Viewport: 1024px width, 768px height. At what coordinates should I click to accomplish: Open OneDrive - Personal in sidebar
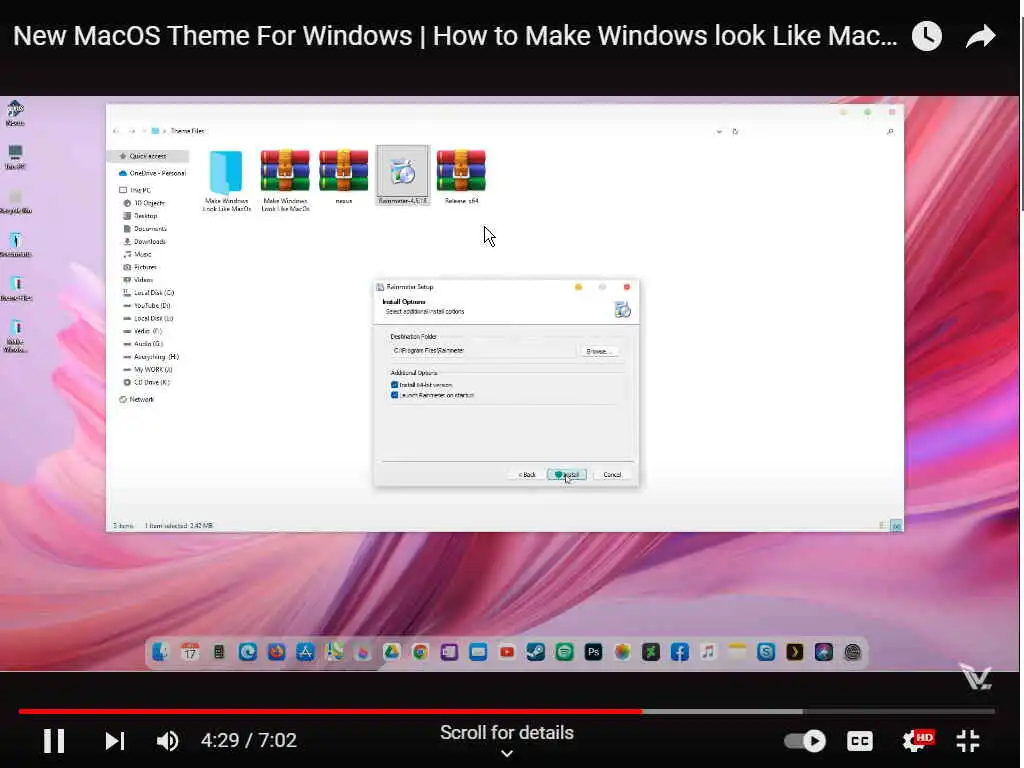coord(152,173)
